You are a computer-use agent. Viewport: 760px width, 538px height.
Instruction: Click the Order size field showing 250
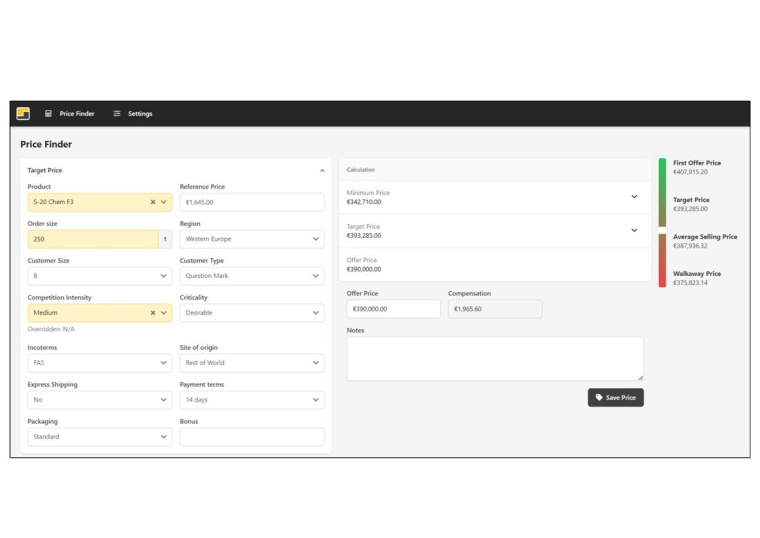coord(93,239)
